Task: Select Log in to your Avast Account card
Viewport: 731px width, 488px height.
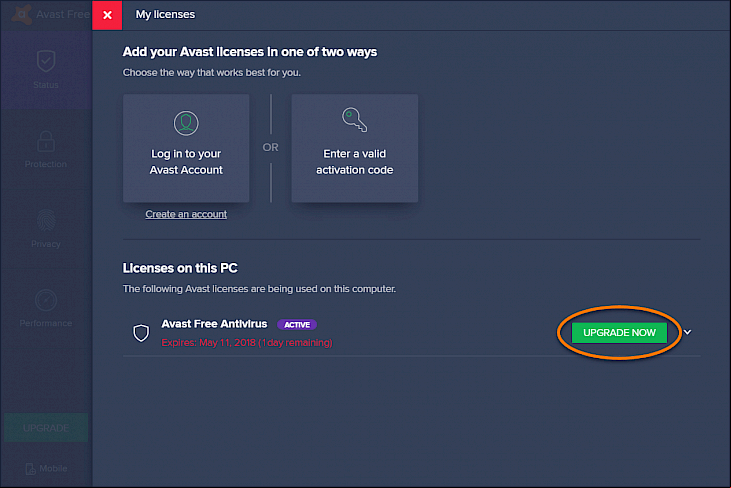Action: coord(186,148)
